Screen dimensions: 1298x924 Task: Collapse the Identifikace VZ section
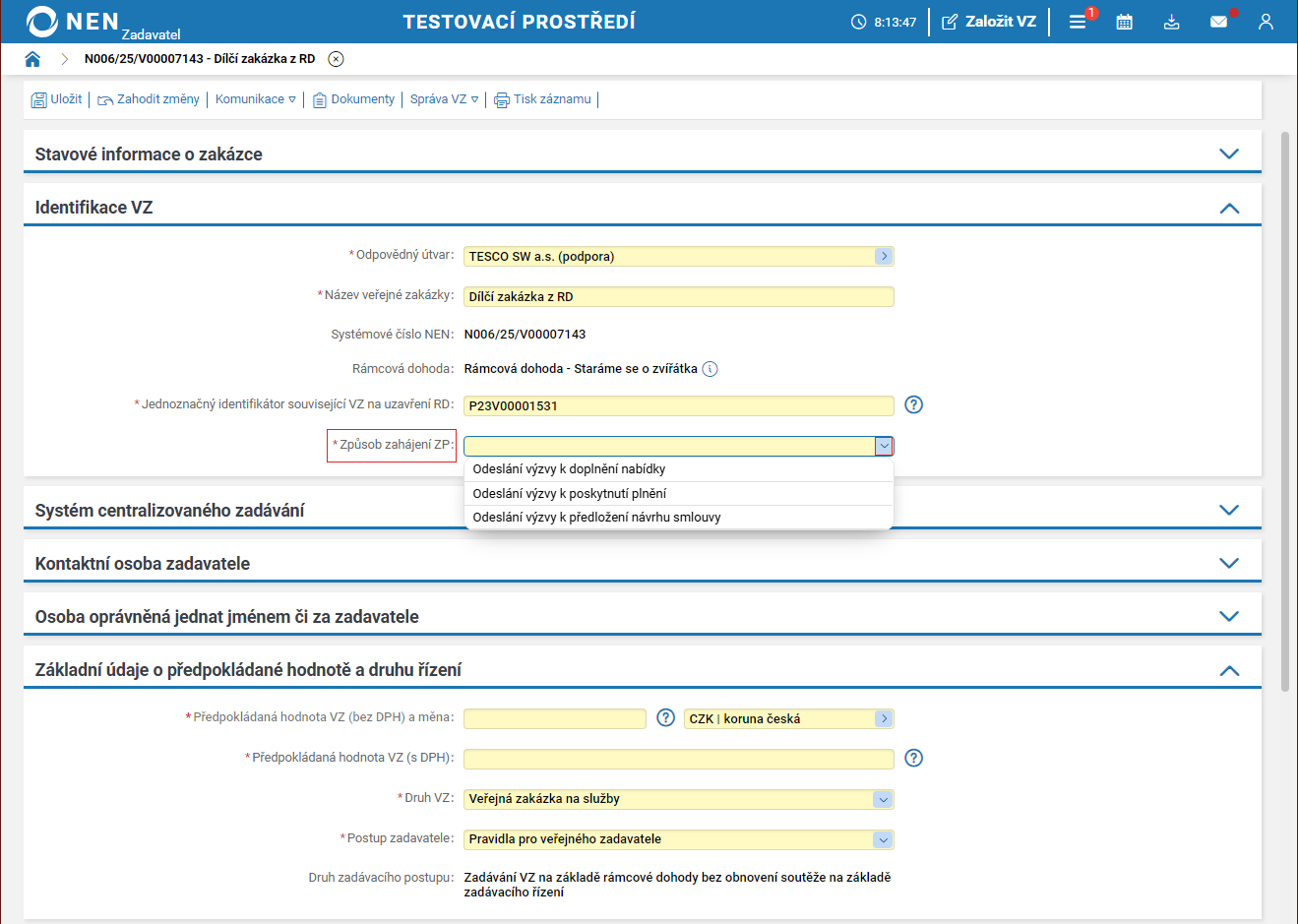pos(1228,208)
